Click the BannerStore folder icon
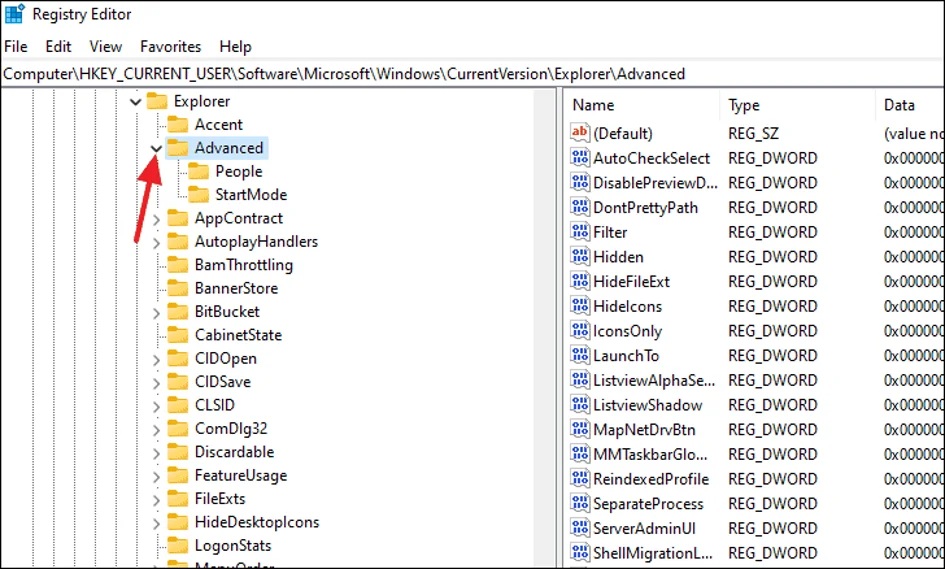The image size is (945, 570). 178,288
